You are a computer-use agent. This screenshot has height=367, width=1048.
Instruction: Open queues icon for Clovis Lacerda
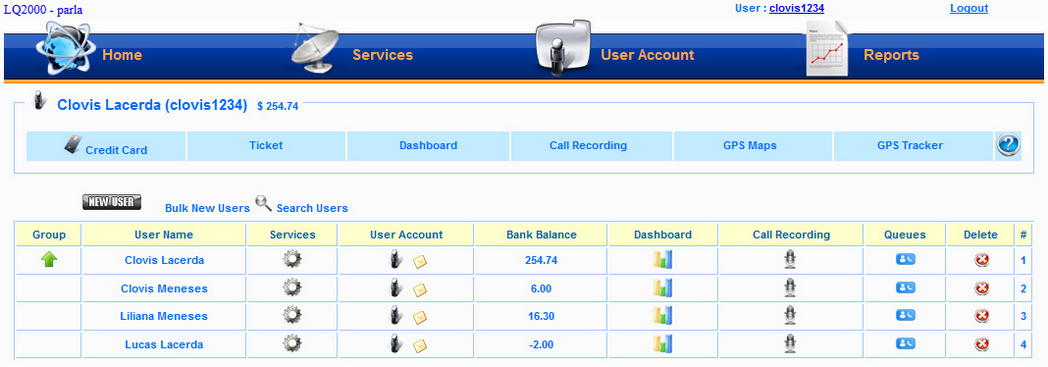coord(906,259)
